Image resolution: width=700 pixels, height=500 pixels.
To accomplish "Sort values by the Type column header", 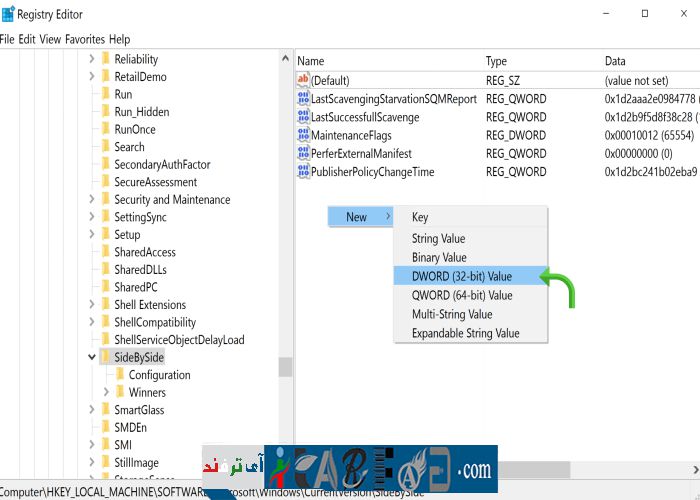I will (497, 61).
